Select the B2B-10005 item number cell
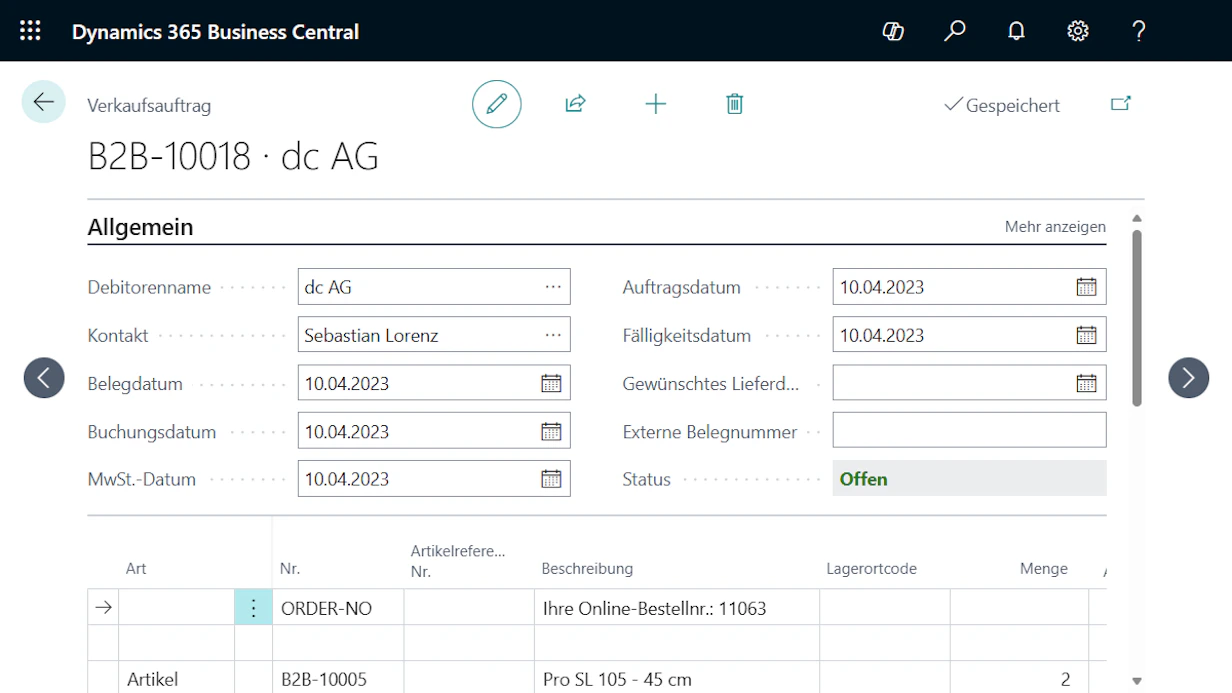1232x693 pixels. tap(338, 679)
